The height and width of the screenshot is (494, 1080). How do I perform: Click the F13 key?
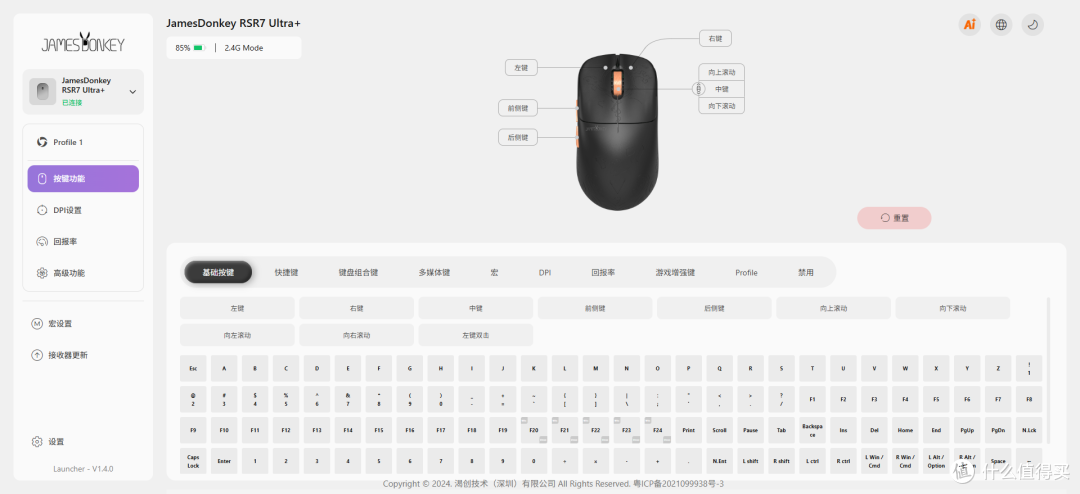click(x=317, y=430)
